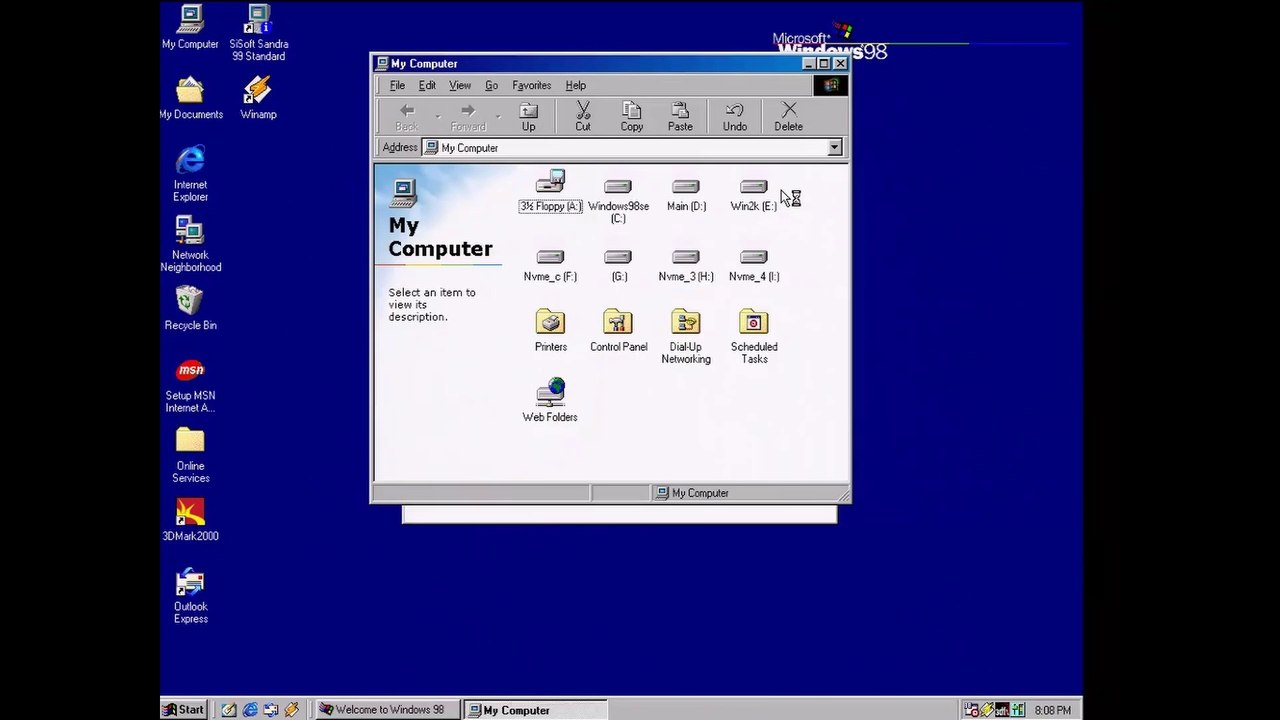Image resolution: width=1280 pixels, height=720 pixels.
Task: Select Internet Explorer desktop icon
Action: [x=190, y=173]
